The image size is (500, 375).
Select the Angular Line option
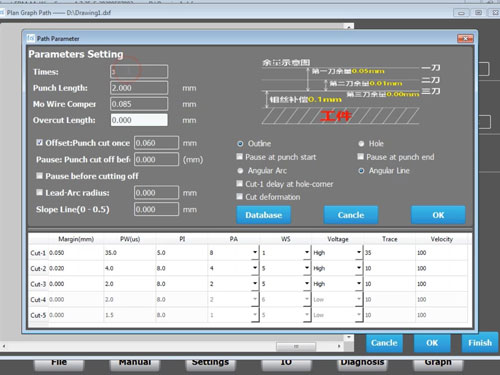[361, 171]
